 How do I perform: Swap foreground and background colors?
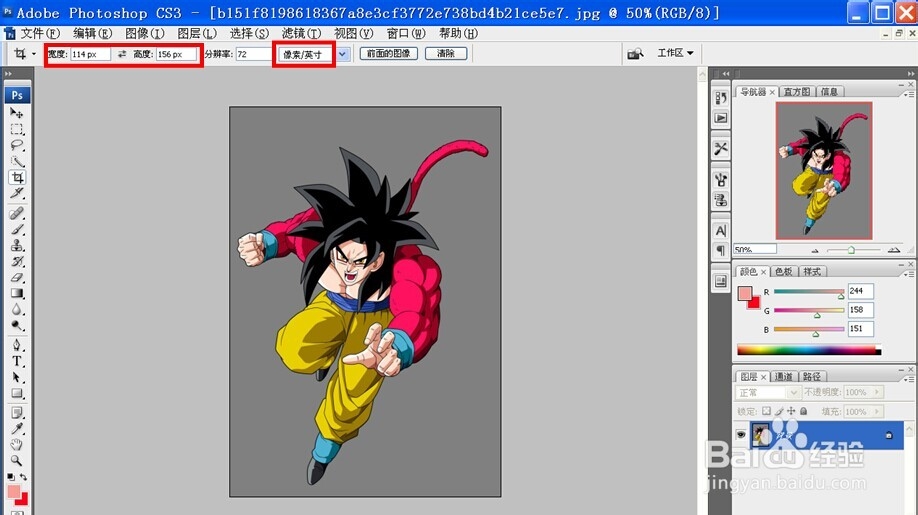23,477
